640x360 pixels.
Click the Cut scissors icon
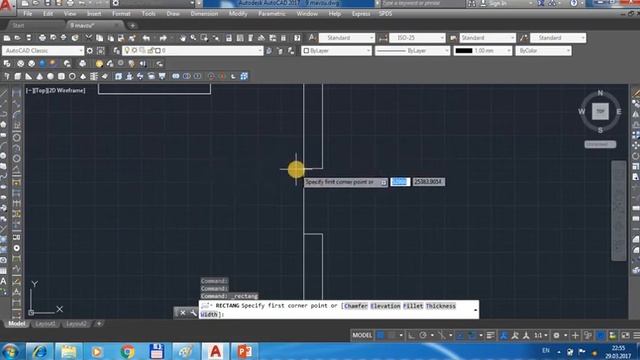coord(89,38)
